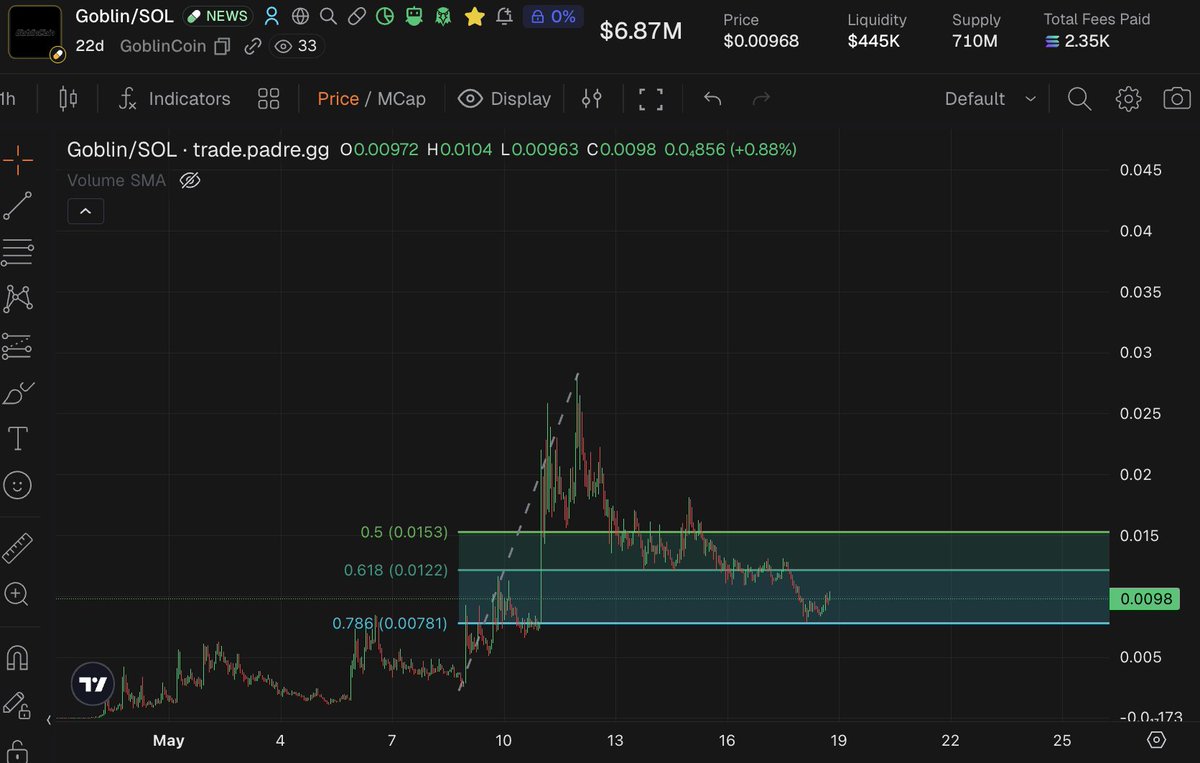Image resolution: width=1200 pixels, height=763 pixels.
Task: Select the text annotation tool
Action: tap(17, 439)
